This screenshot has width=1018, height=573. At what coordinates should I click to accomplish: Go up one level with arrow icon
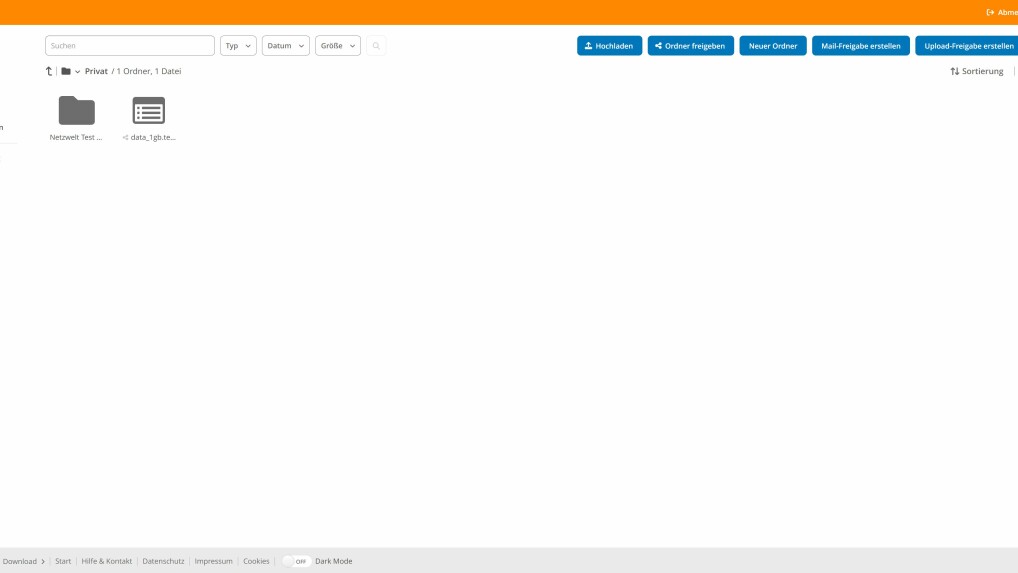tap(49, 71)
